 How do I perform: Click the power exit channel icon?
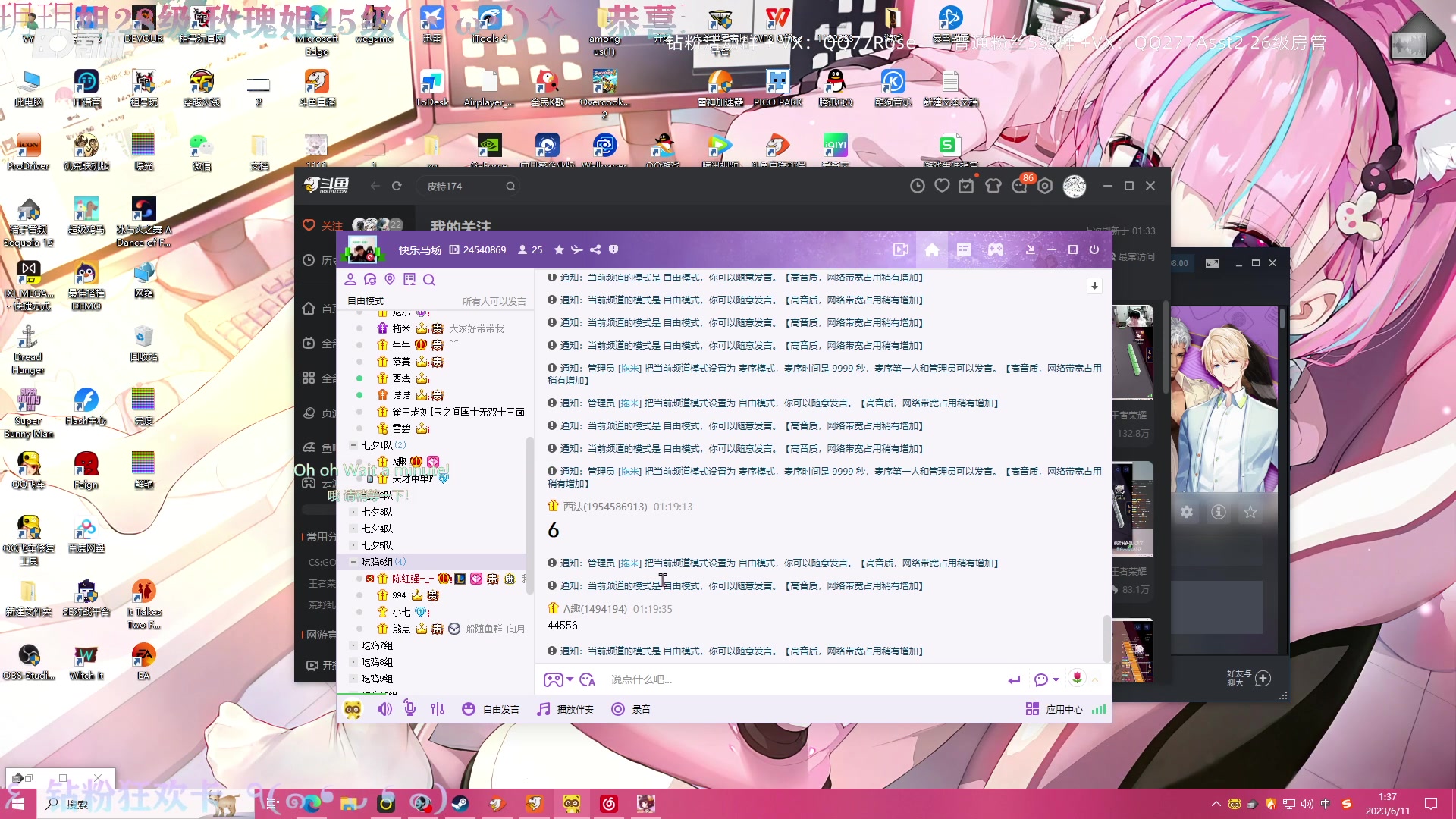tap(1094, 249)
